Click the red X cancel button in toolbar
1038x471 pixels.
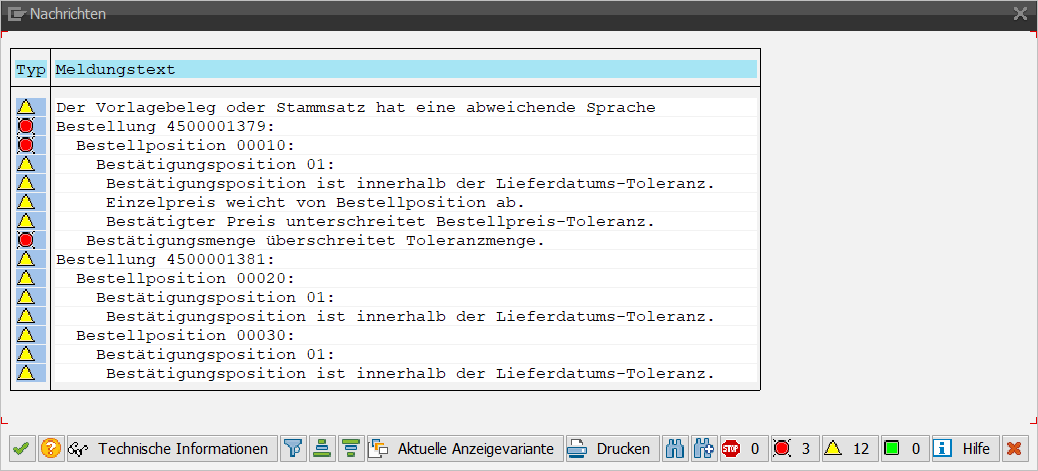pos(1013,449)
